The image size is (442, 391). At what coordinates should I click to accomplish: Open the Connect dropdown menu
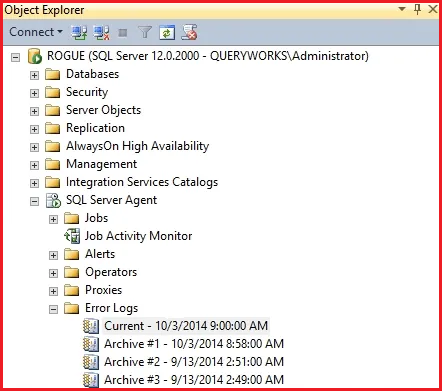pos(36,32)
